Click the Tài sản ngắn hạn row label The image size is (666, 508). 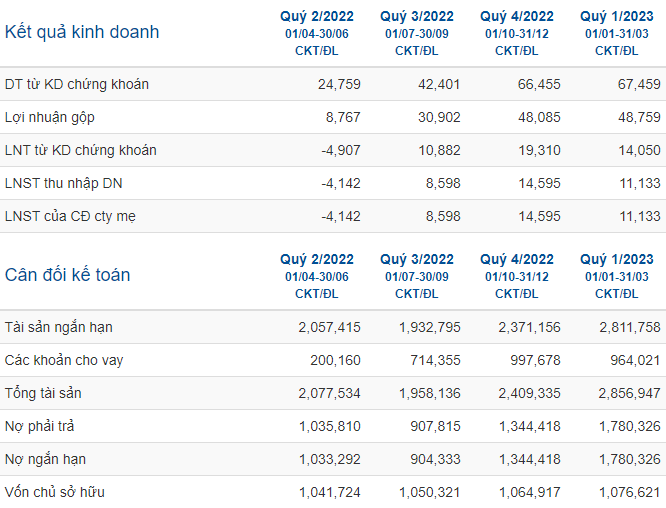point(59,327)
